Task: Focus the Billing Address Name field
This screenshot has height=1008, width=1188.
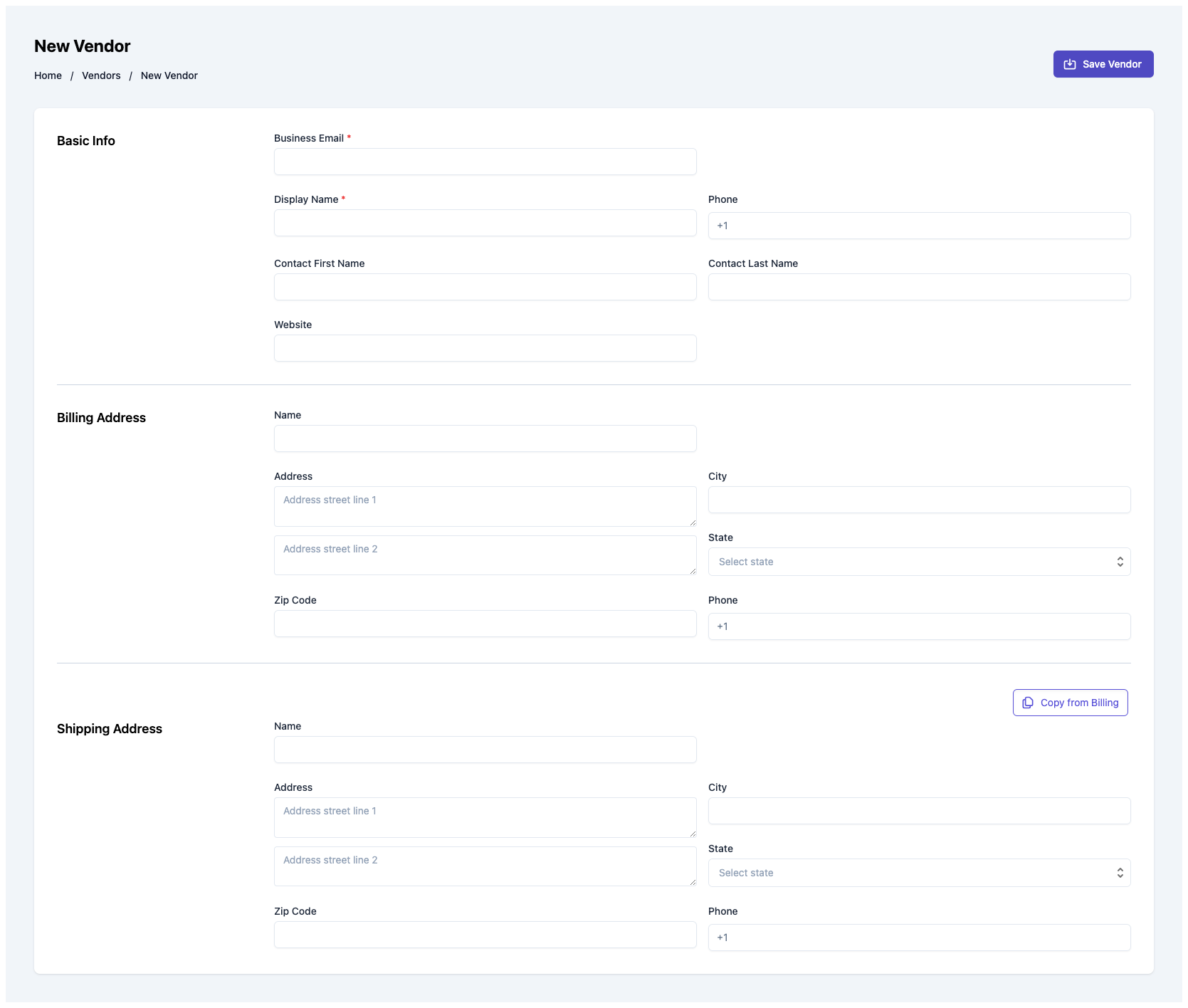Action: pyautogui.click(x=485, y=439)
